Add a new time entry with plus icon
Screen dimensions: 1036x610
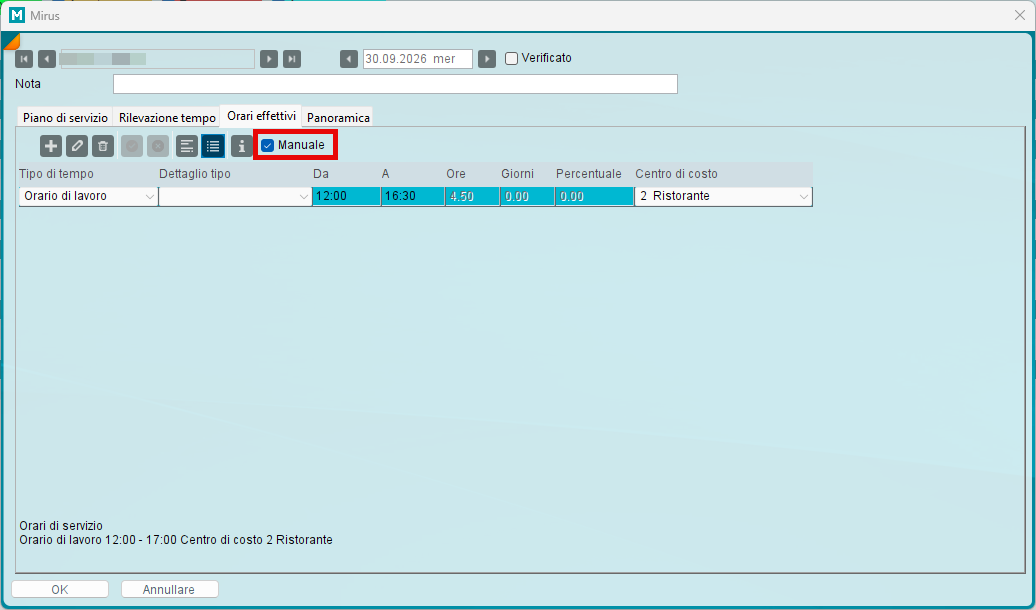[x=51, y=146]
